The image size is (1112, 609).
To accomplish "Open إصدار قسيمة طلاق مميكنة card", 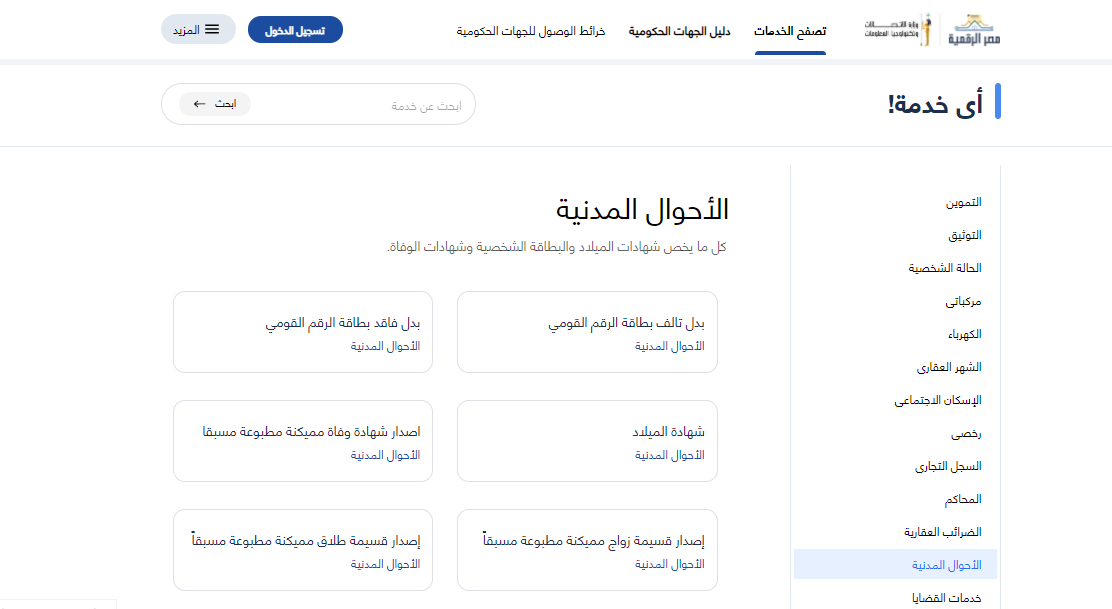I will [x=303, y=550].
